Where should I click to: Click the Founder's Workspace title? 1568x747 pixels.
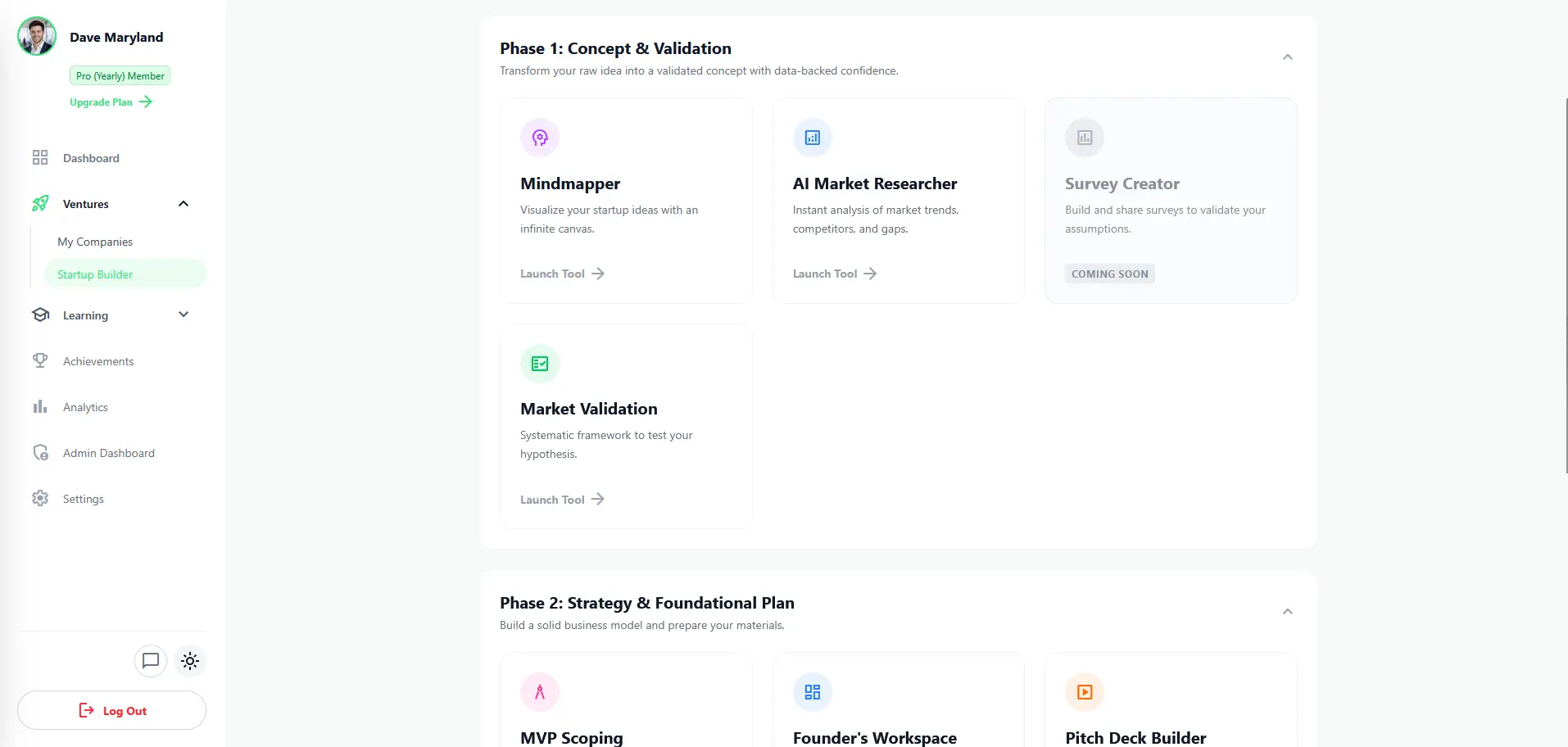[875, 738]
